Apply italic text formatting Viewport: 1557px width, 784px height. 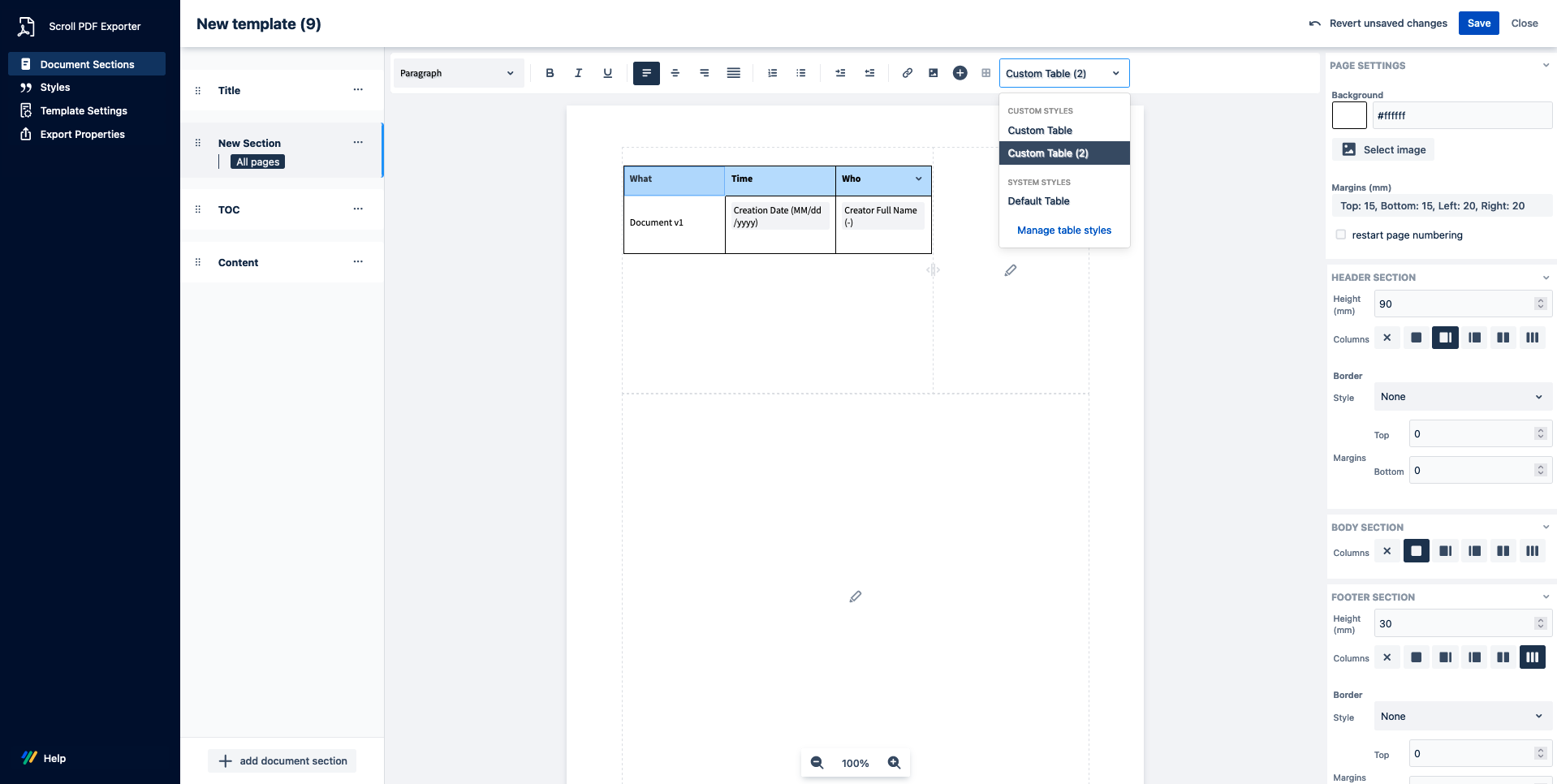pos(578,73)
